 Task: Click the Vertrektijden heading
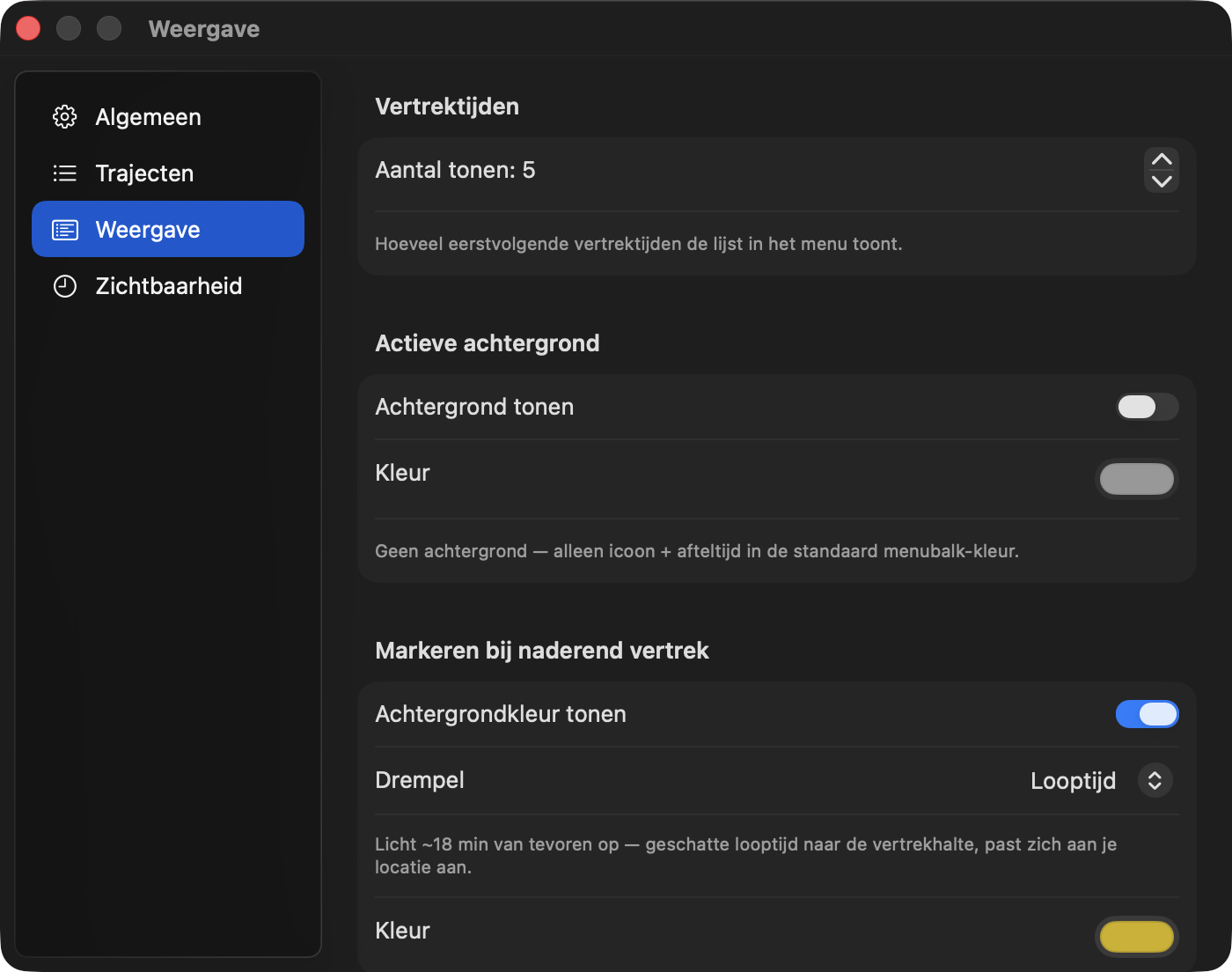(447, 107)
